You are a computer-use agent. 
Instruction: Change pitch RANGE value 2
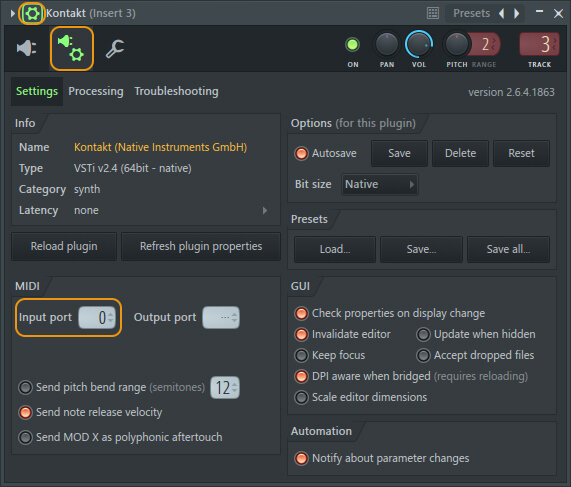click(487, 44)
